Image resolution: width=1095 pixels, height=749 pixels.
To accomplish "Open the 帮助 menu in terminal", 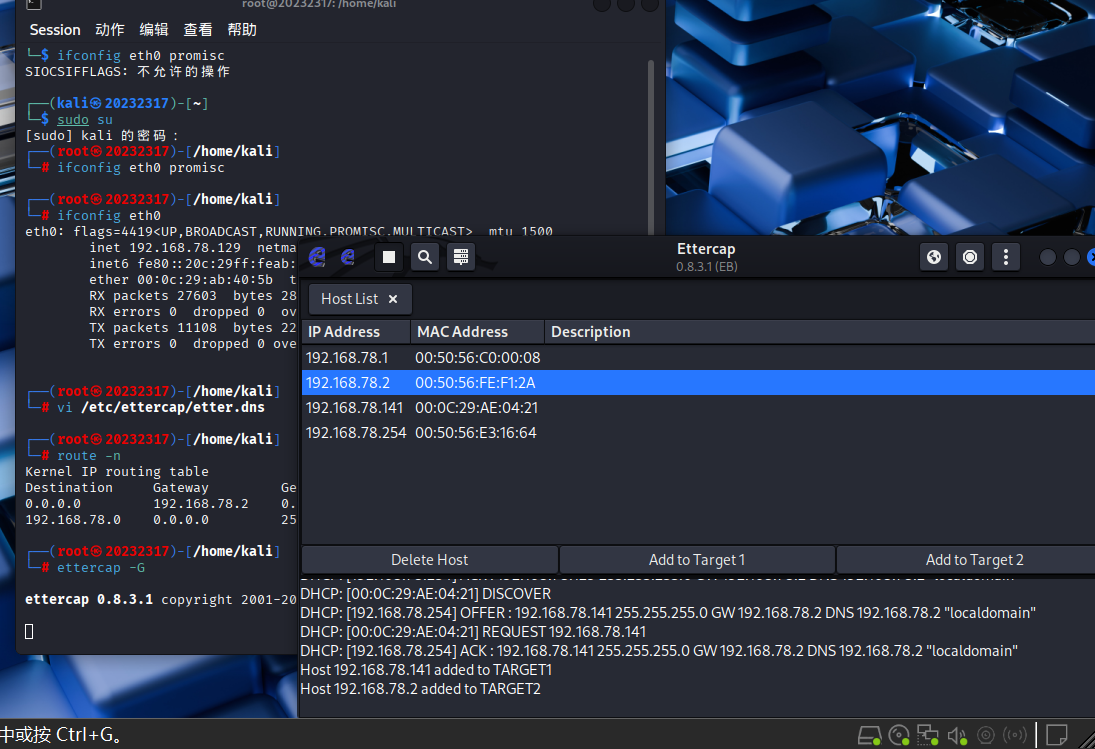I will [x=242, y=30].
